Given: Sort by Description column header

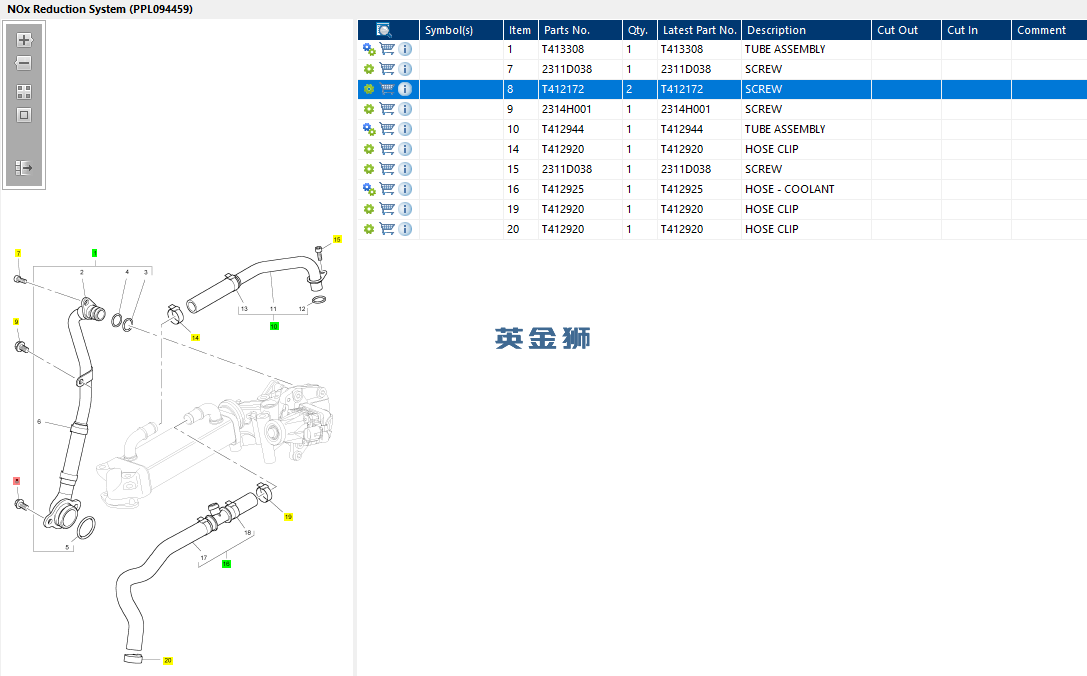Looking at the screenshot, I should pyautogui.click(x=806, y=30).
